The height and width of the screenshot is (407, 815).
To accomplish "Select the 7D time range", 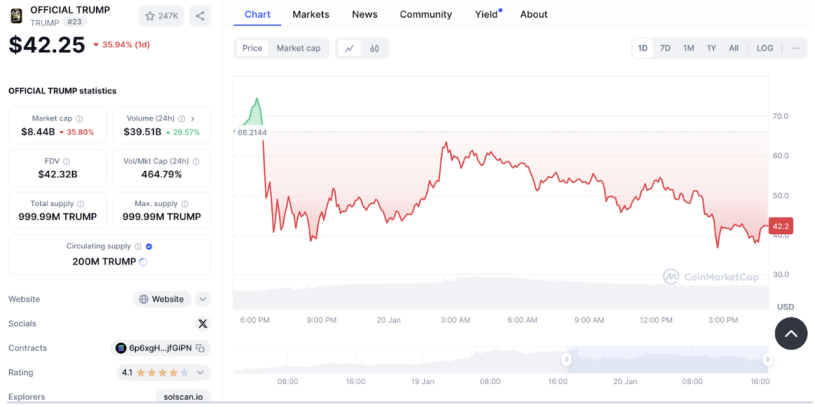I will click(x=665, y=48).
